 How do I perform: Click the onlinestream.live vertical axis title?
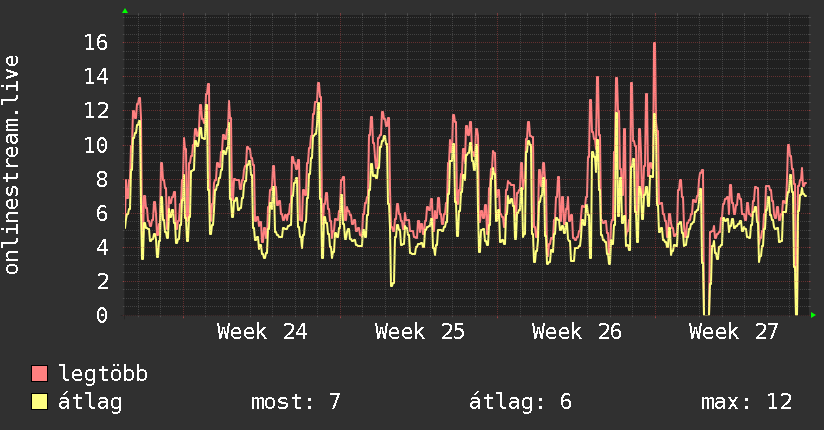pos(11,165)
